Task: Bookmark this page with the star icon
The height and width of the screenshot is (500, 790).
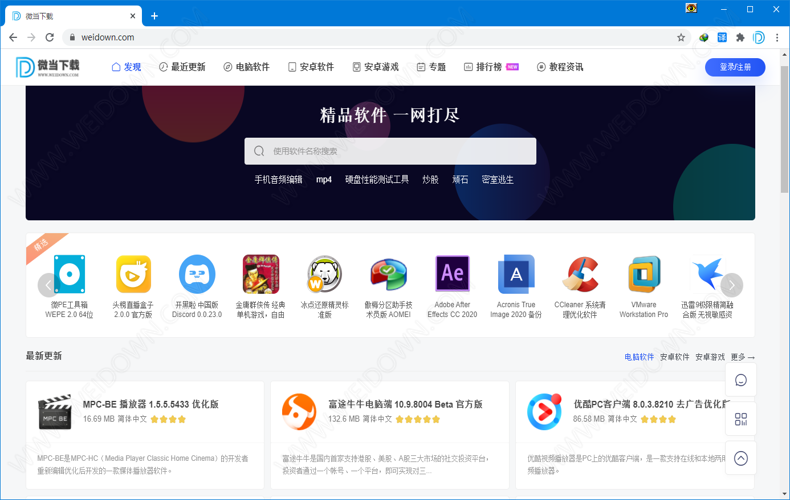Action: click(681, 37)
